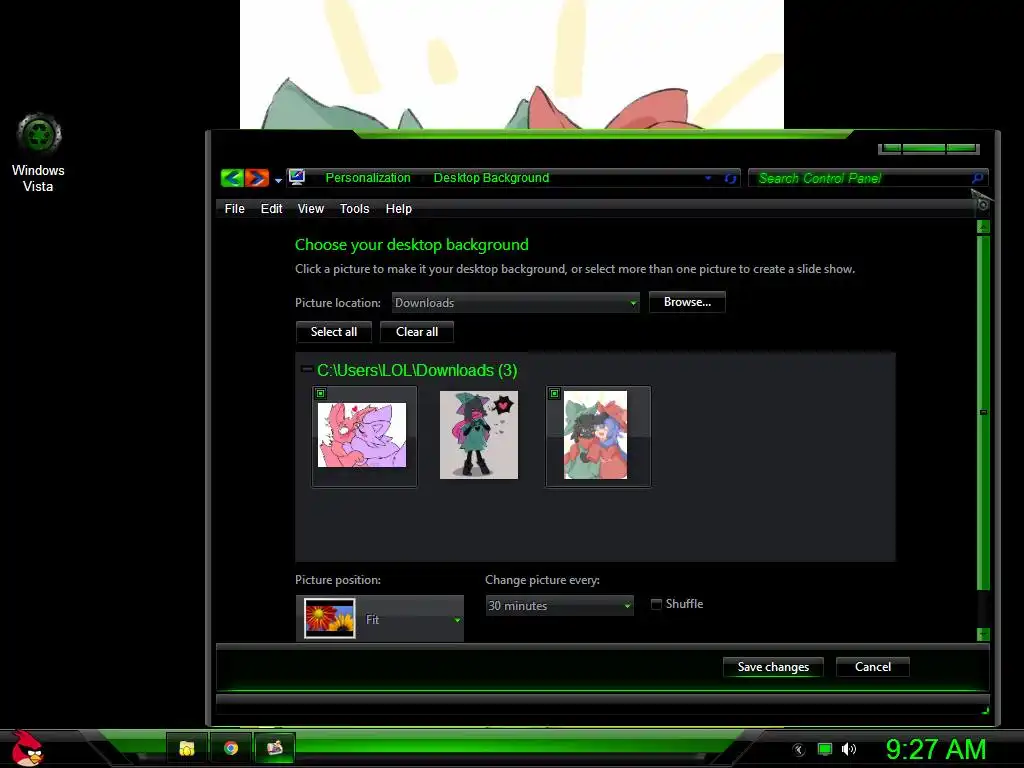Click the scrollbar up arrow
Viewport: 1024px width, 768px height.
tap(983, 227)
